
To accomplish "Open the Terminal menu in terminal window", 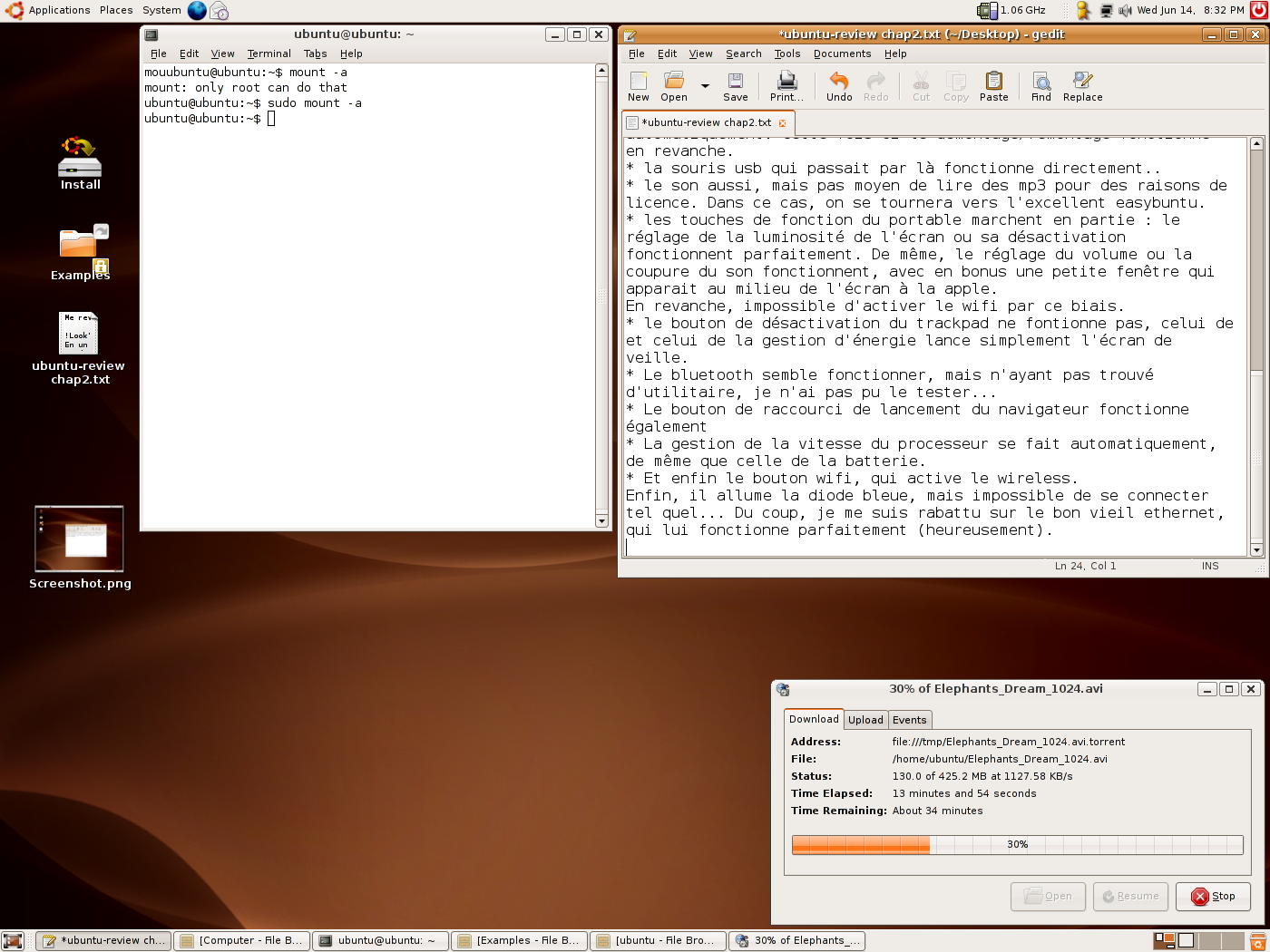I will (x=269, y=53).
